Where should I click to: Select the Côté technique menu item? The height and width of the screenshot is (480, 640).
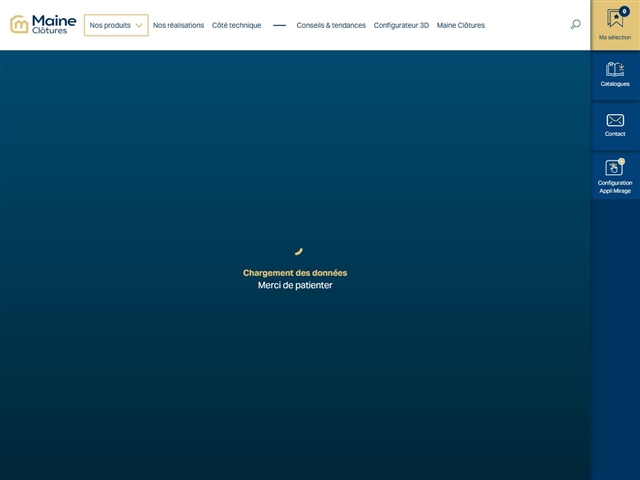tap(236, 25)
